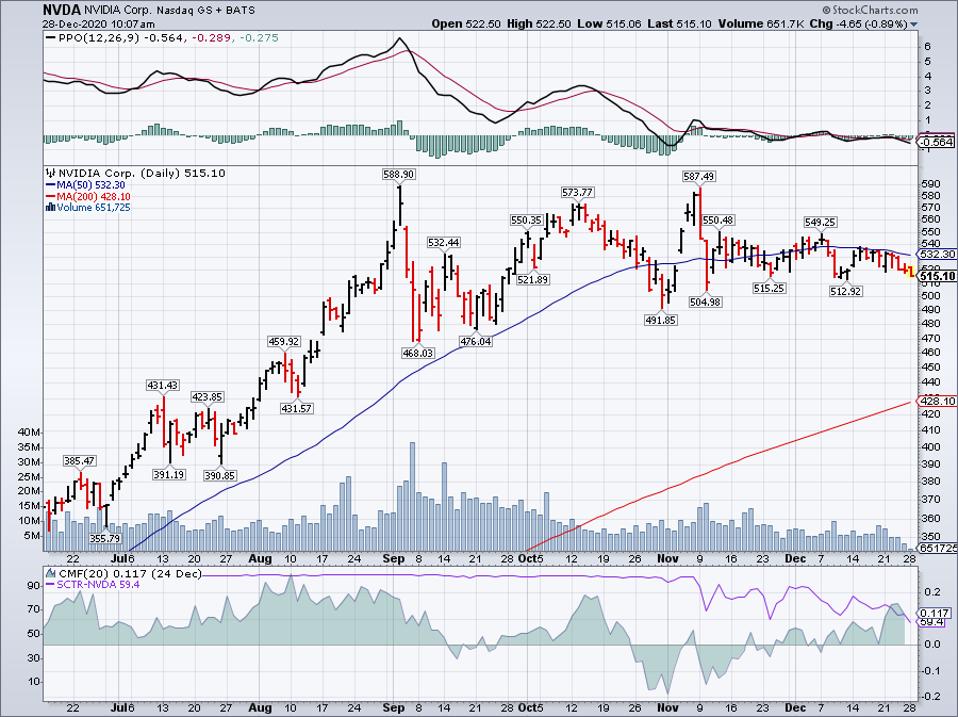Click the 588.90 peak price label
This screenshot has height=717, width=958.
point(398,174)
